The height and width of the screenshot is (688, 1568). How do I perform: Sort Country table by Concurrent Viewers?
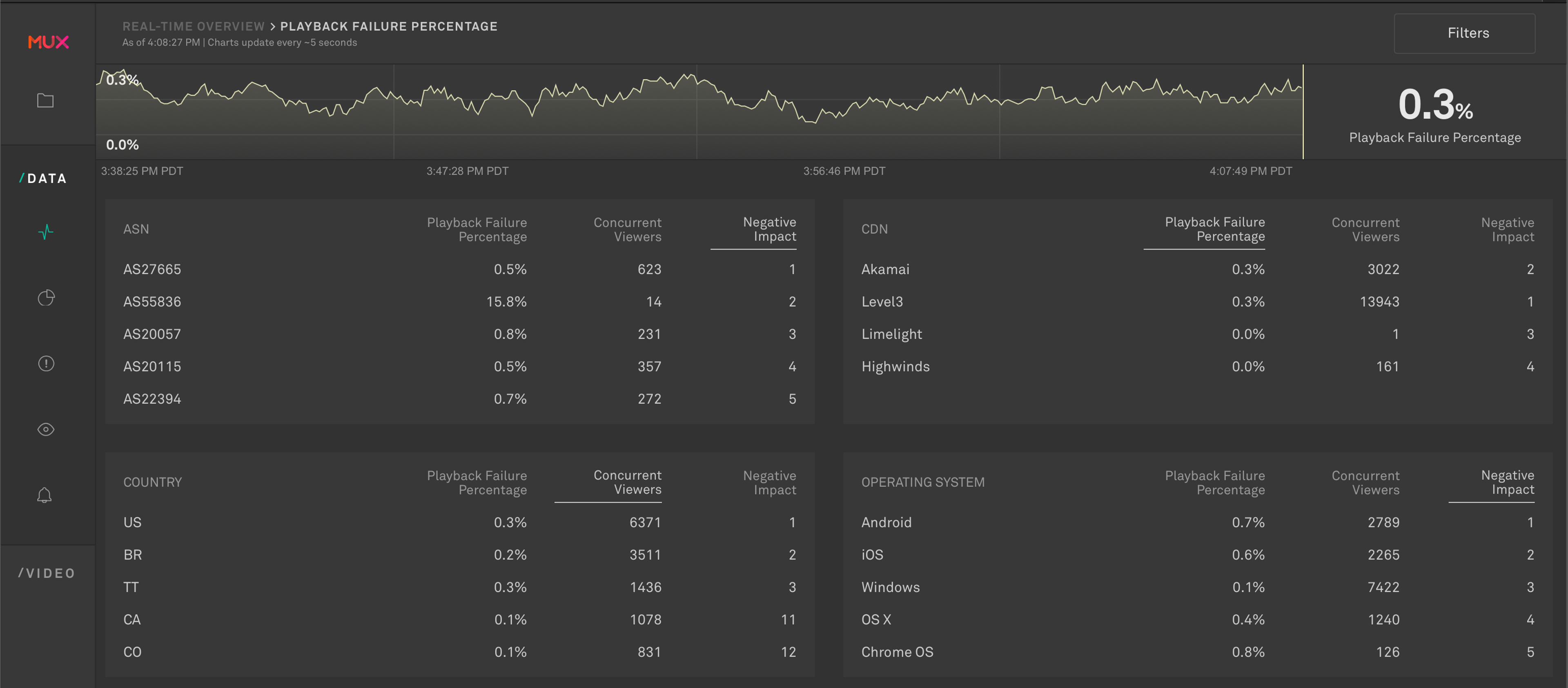tap(626, 482)
